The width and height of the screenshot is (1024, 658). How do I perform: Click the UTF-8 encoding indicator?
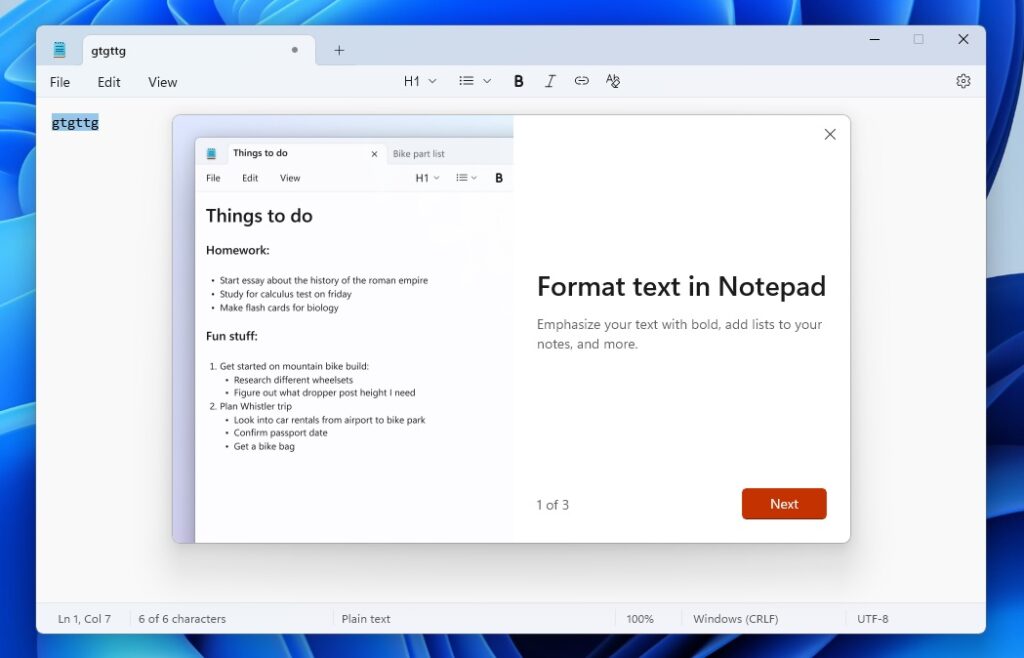873,618
